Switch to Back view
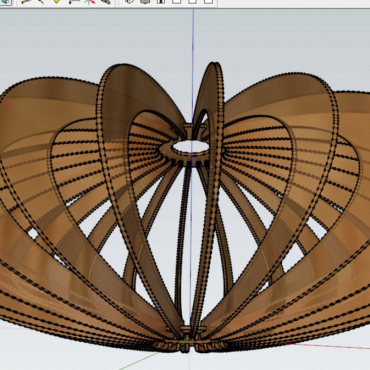Image resolution: width=370 pixels, height=370 pixels. pos(193,1)
